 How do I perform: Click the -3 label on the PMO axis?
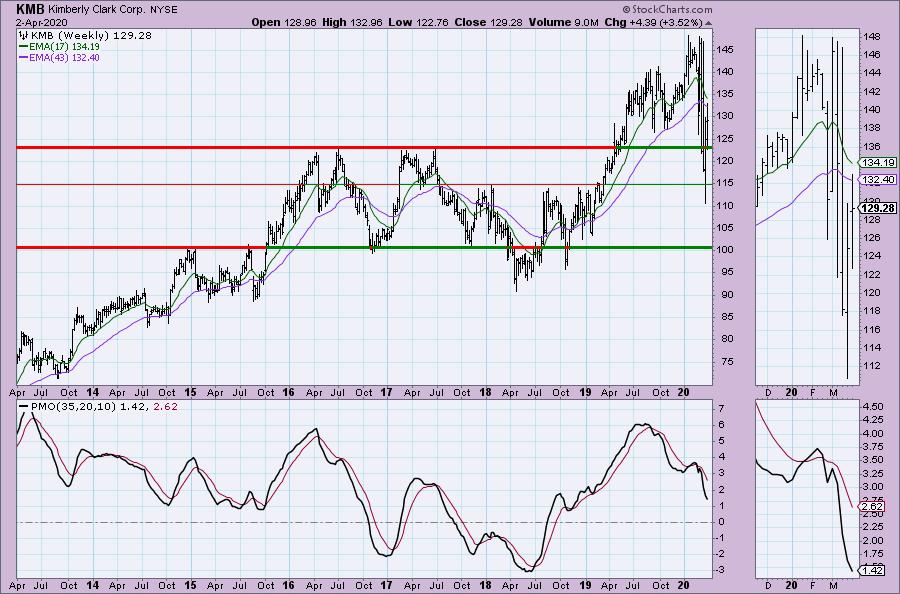(720, 569)
